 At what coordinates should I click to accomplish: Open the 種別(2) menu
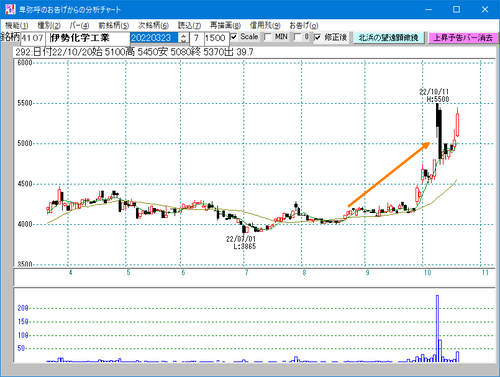49,25
